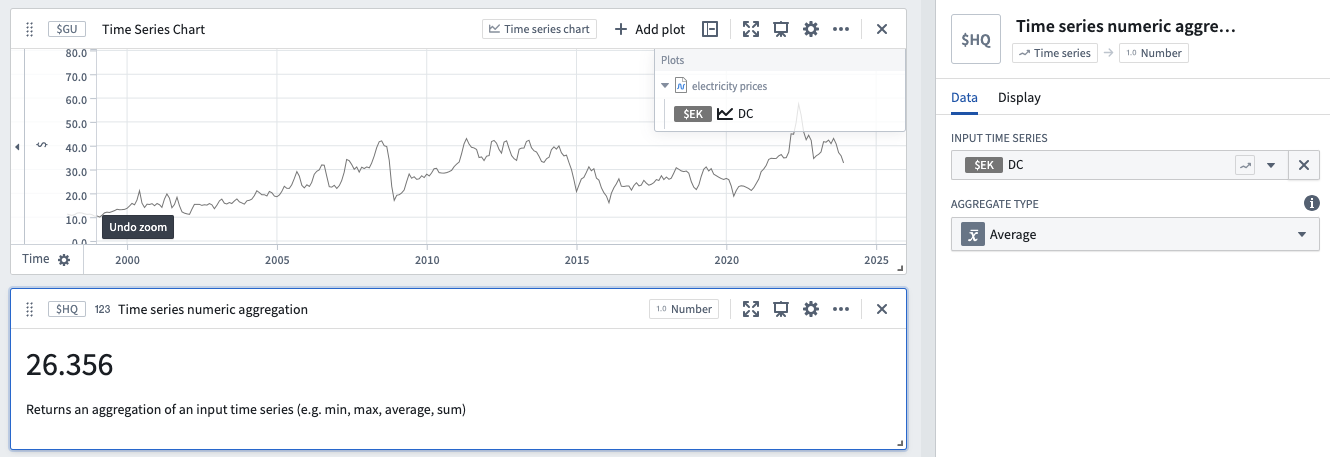Click the 'Number' type badge on aggregation card
The image size is (1330, 457).
pyautogui.click(x=684, y=309)
